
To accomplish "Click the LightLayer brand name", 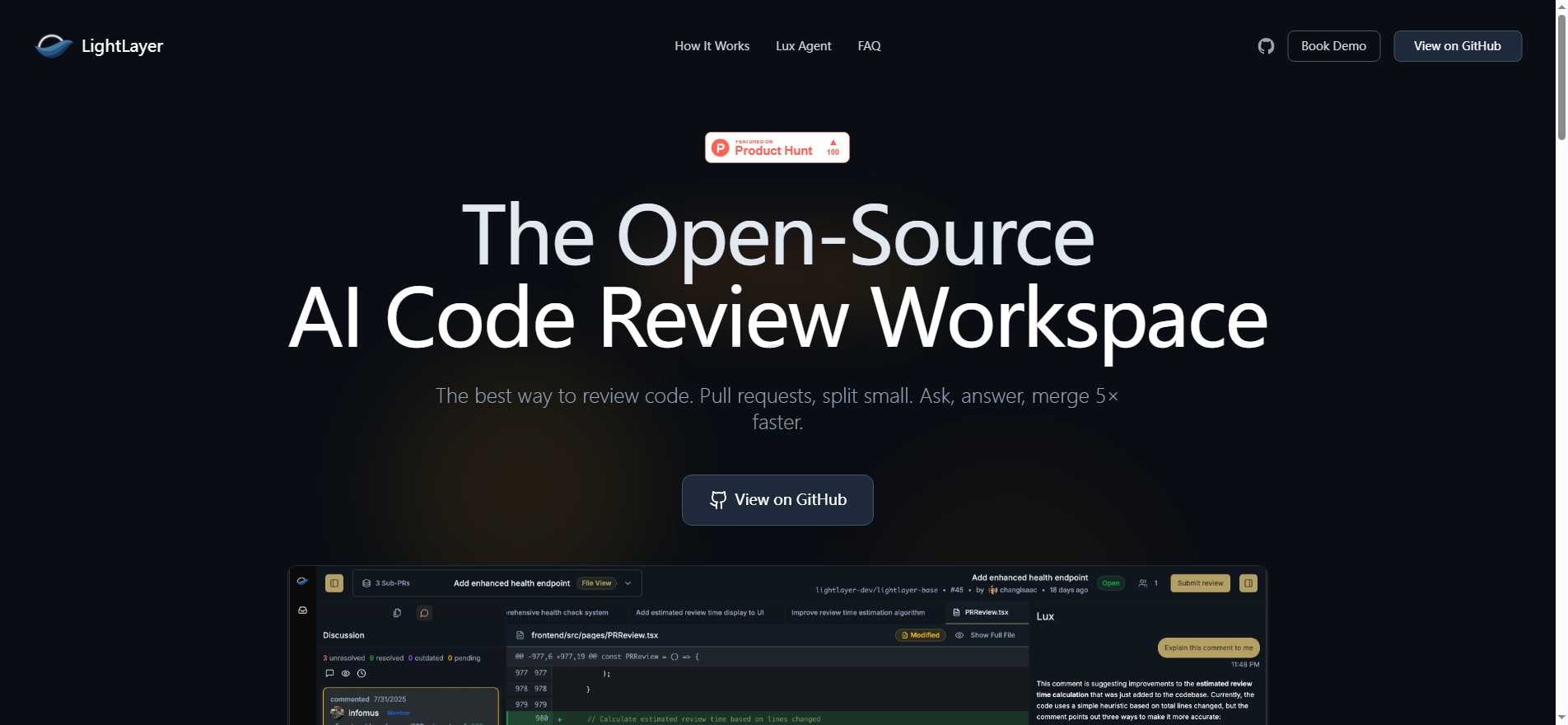I will pos(122,46).
